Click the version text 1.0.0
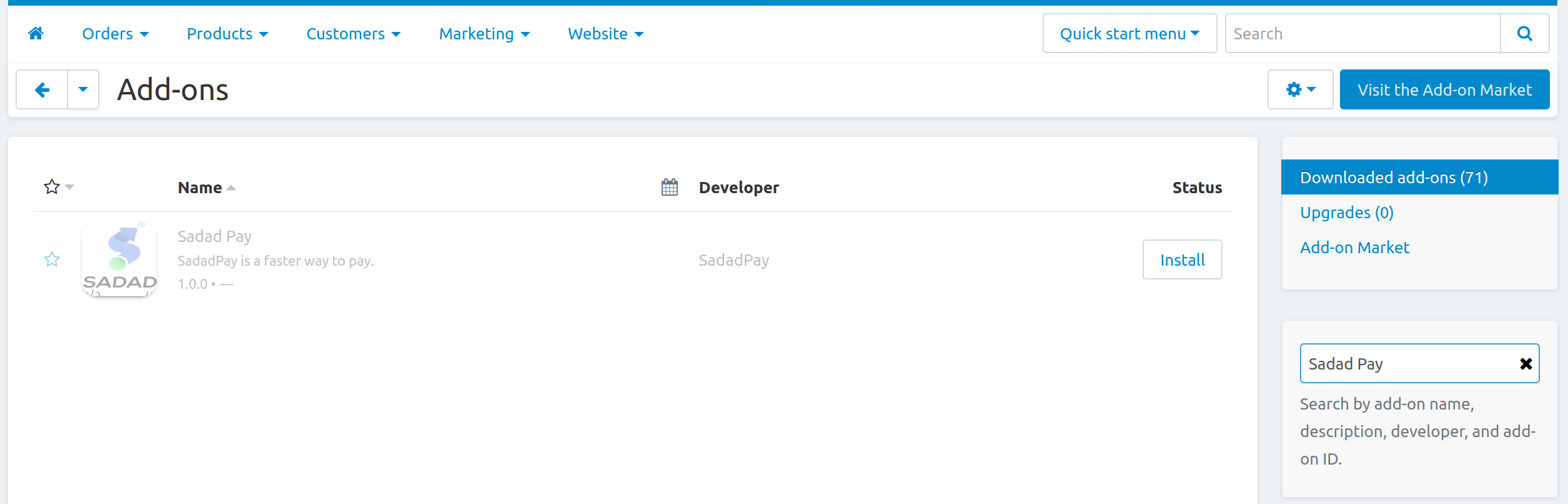This screenshot has width=1568, height=504. click(192, 284)
